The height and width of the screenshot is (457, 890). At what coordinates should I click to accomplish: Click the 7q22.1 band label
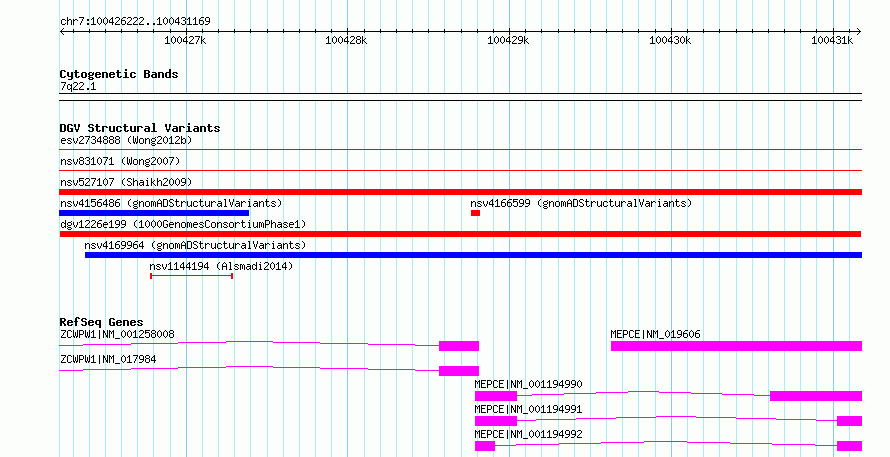coord(78,86)
